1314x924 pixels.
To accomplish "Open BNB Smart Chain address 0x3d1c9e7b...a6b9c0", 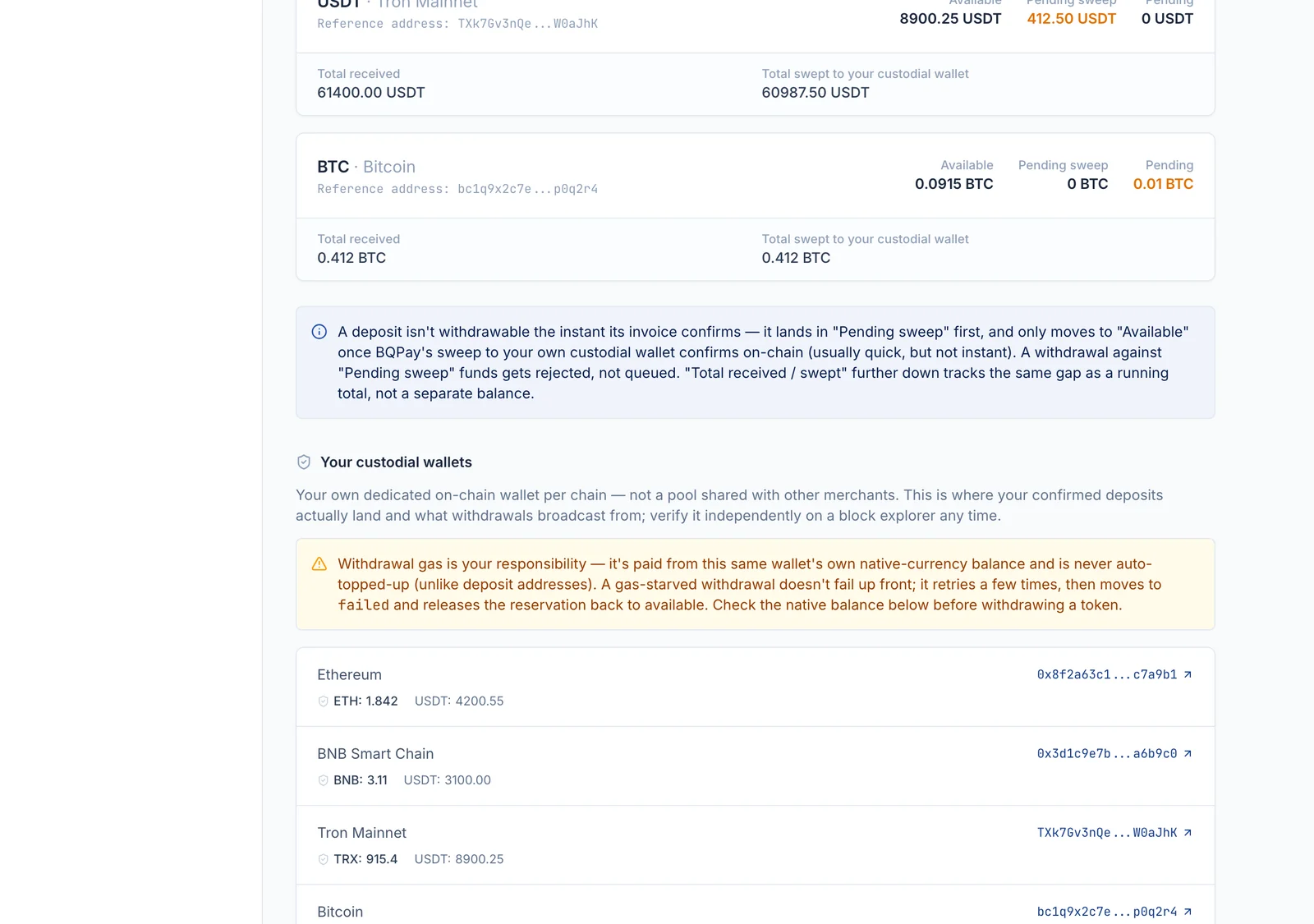I will point(1114,753).
